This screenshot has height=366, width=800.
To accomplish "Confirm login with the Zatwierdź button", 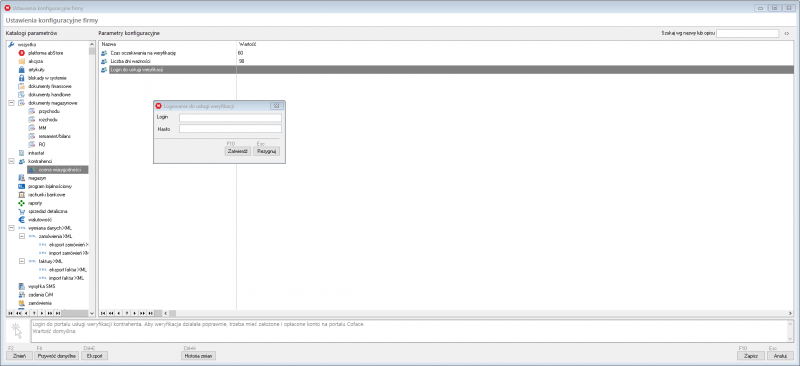I will pos(237,152).
